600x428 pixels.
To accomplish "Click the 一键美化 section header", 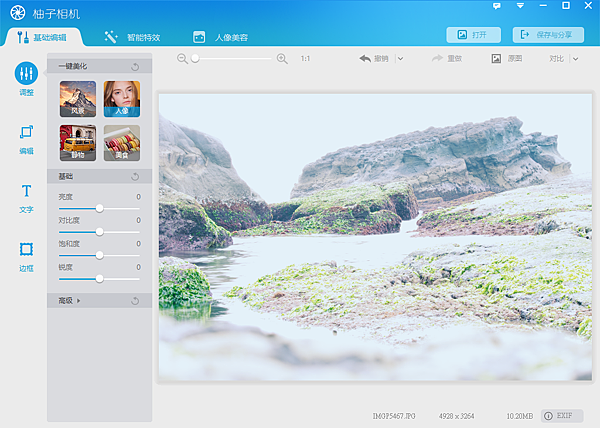I will click(99, 66).
